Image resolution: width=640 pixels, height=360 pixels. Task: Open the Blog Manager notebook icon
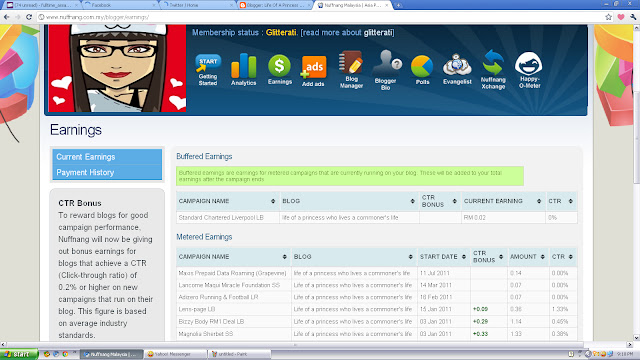[x=351, y=69]
